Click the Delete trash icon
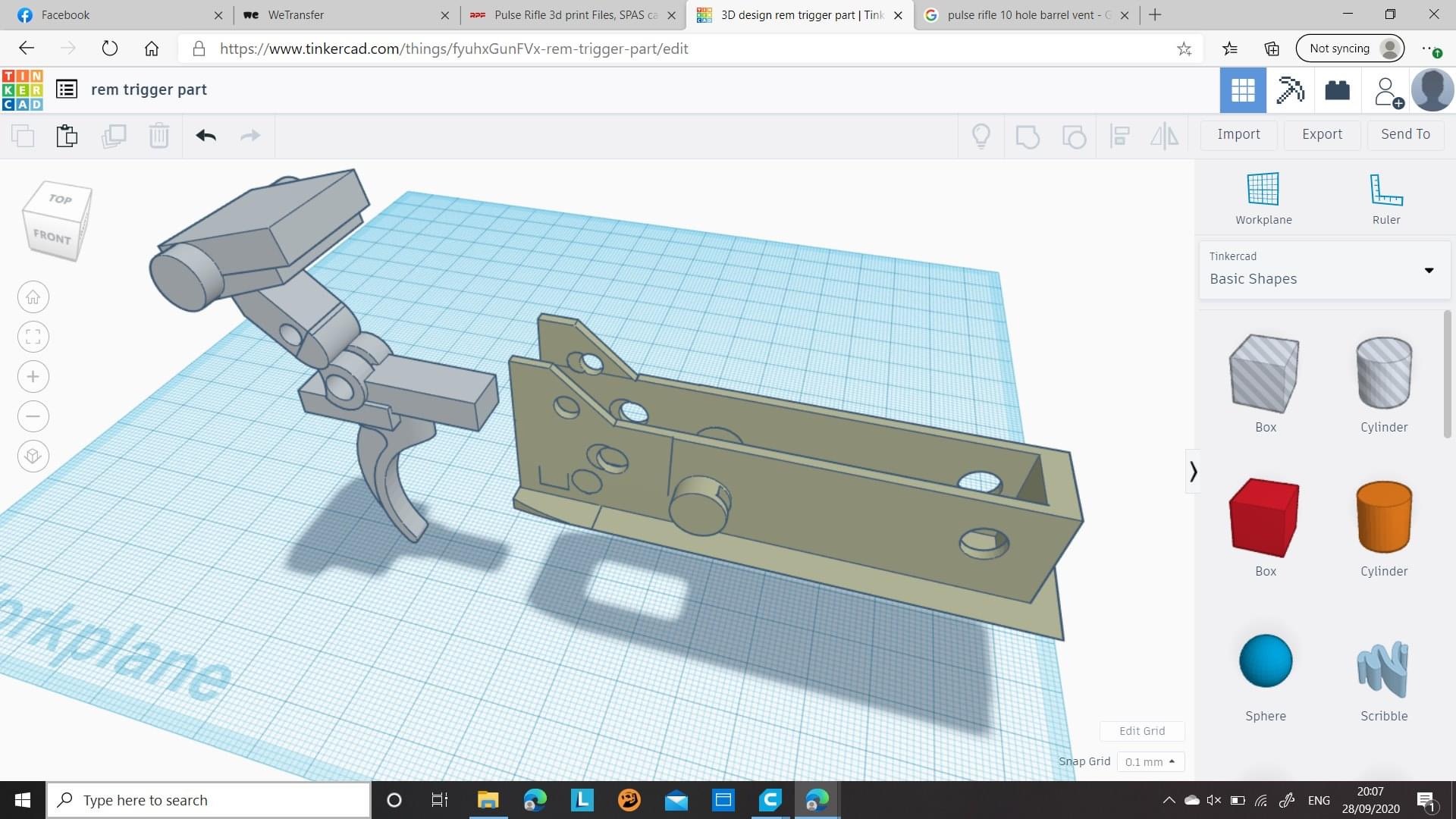Image resolution: width=1456 pixels, height=819 pixels. (159, 136)
